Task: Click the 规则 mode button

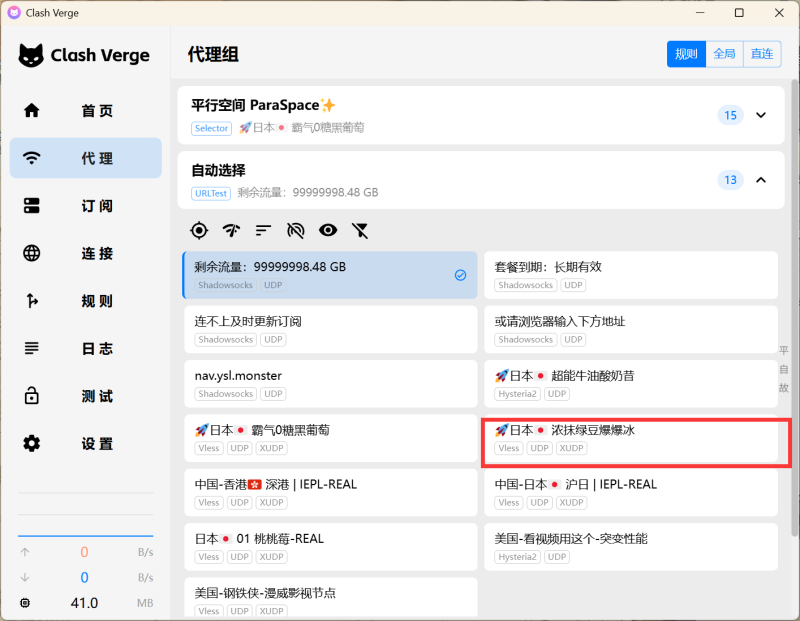Action: coord(686,54)
